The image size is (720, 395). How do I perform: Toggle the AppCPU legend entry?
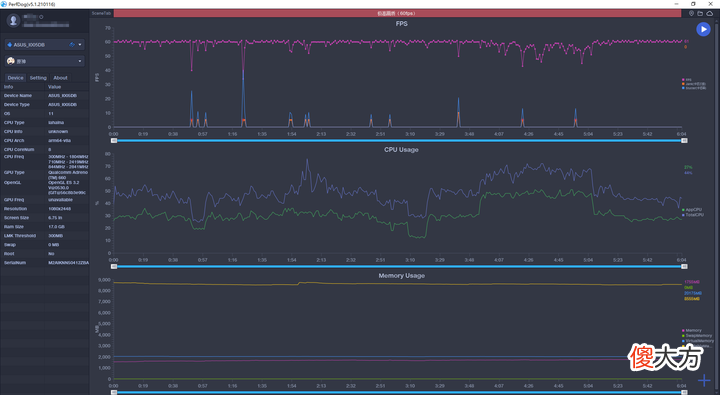(692, 209)
